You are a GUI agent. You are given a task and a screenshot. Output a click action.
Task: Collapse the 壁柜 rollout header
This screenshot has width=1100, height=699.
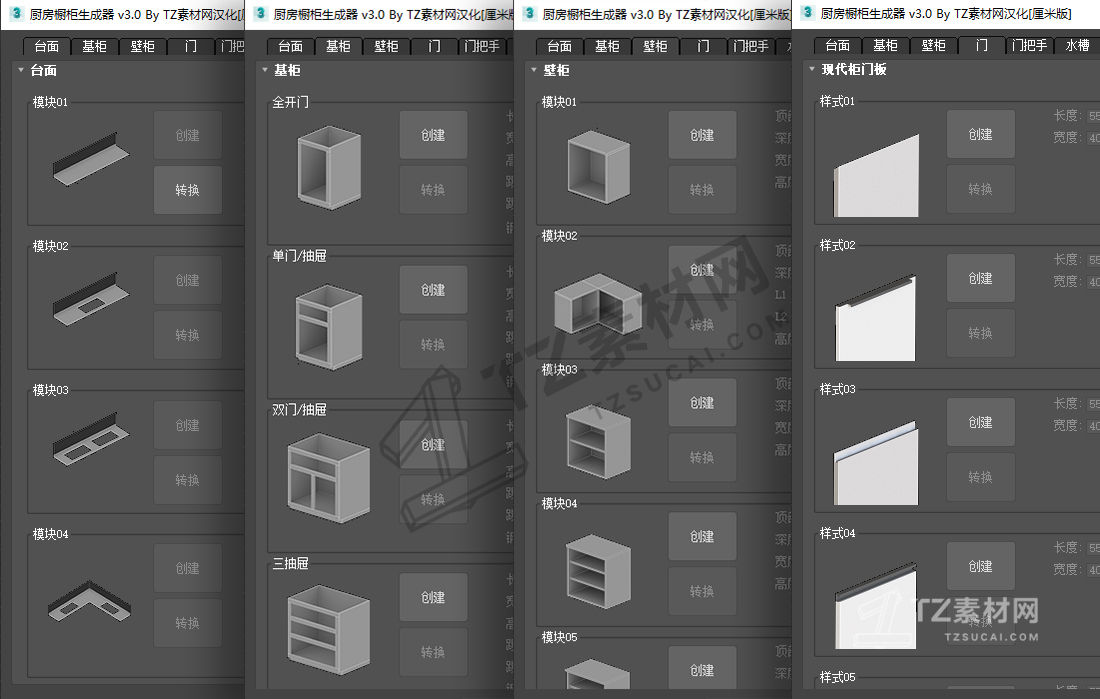549,70
